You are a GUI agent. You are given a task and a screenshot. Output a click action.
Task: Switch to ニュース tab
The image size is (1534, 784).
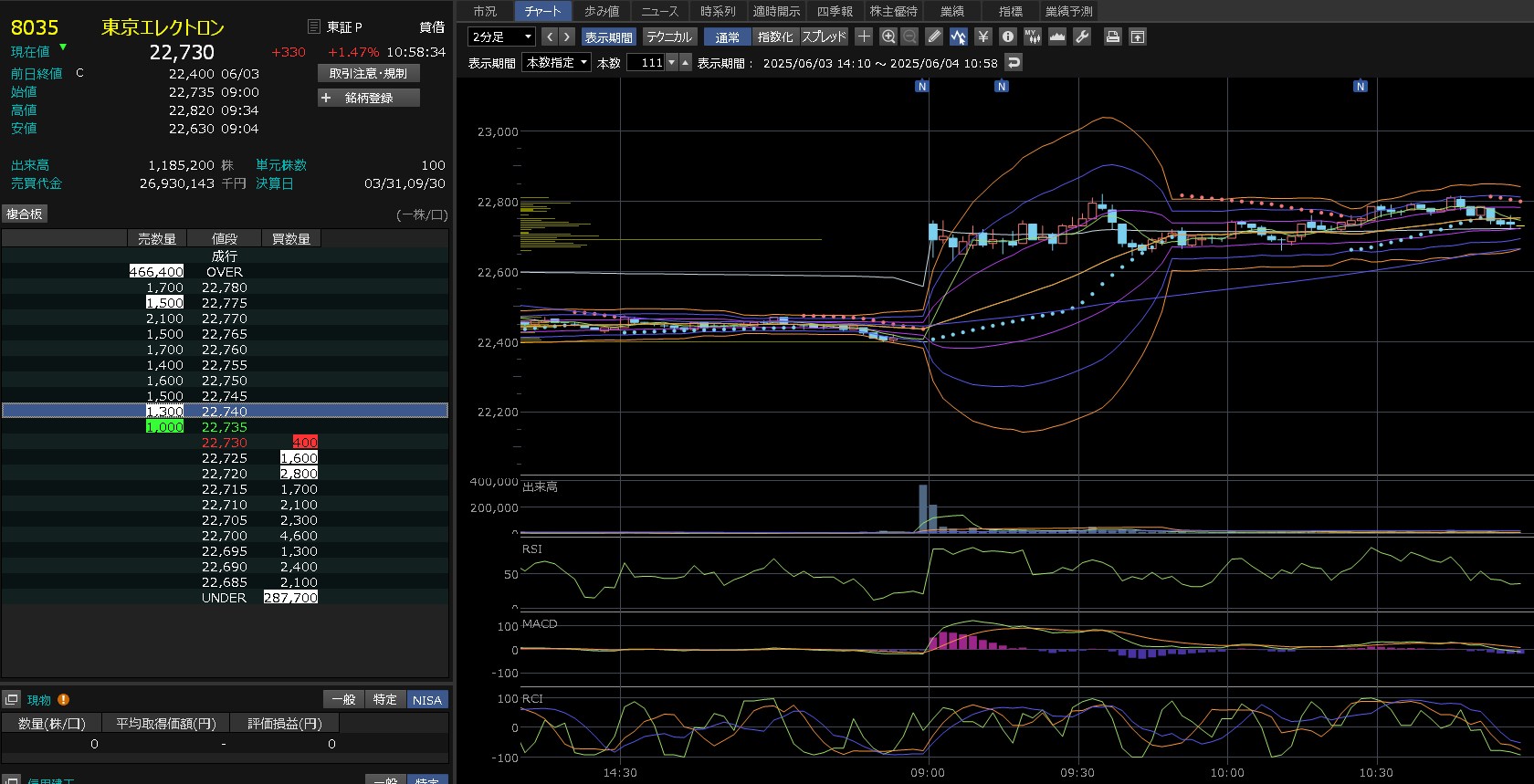point(659,11)
